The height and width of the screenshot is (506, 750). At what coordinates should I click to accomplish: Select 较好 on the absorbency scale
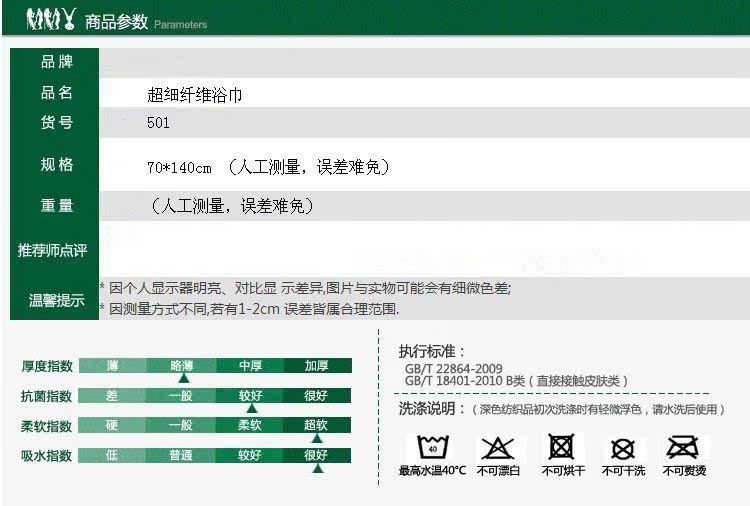(x=249, y=455)
